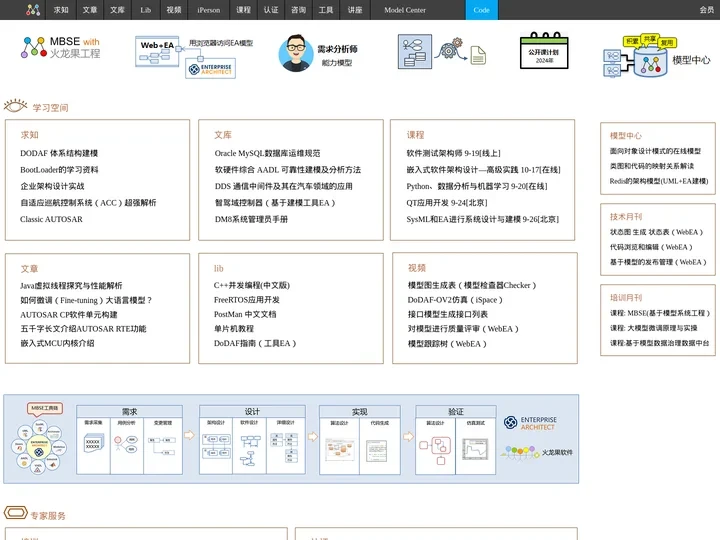Open the 咨询 menu item
This screenshot has height=540, width=720.
click(298, 10)
